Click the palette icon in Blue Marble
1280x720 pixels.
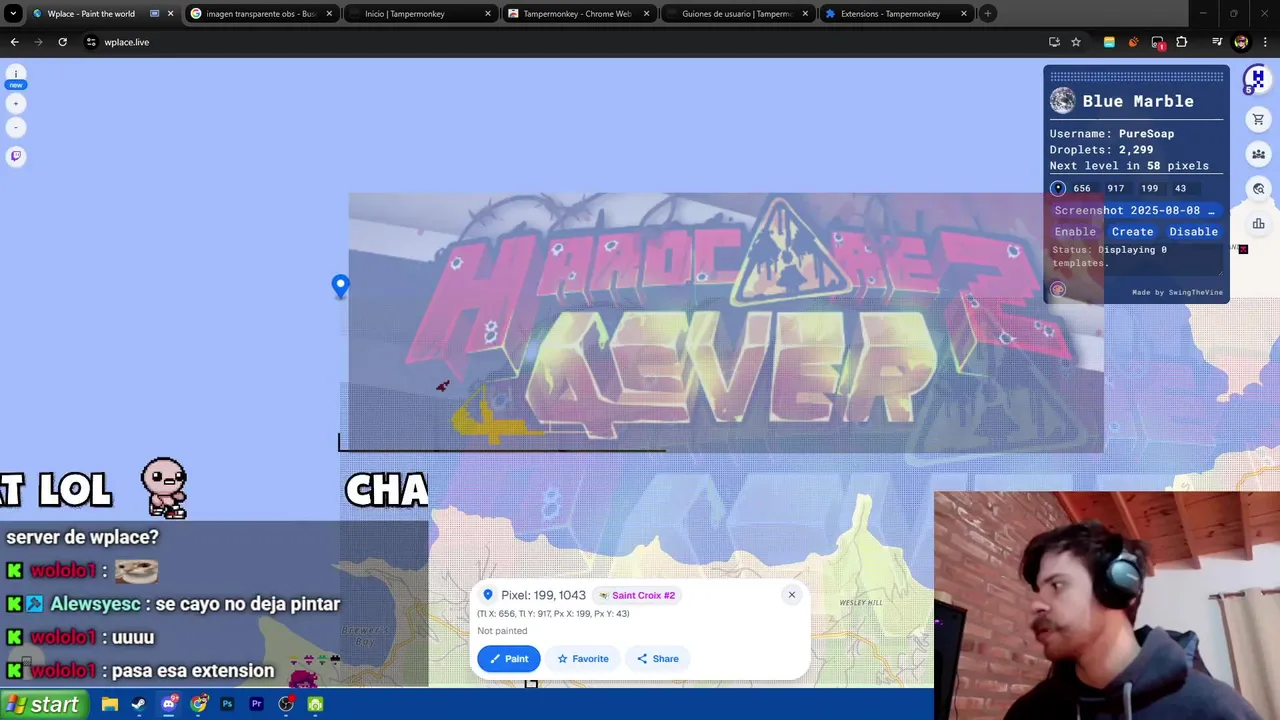tap(1058, 290)
